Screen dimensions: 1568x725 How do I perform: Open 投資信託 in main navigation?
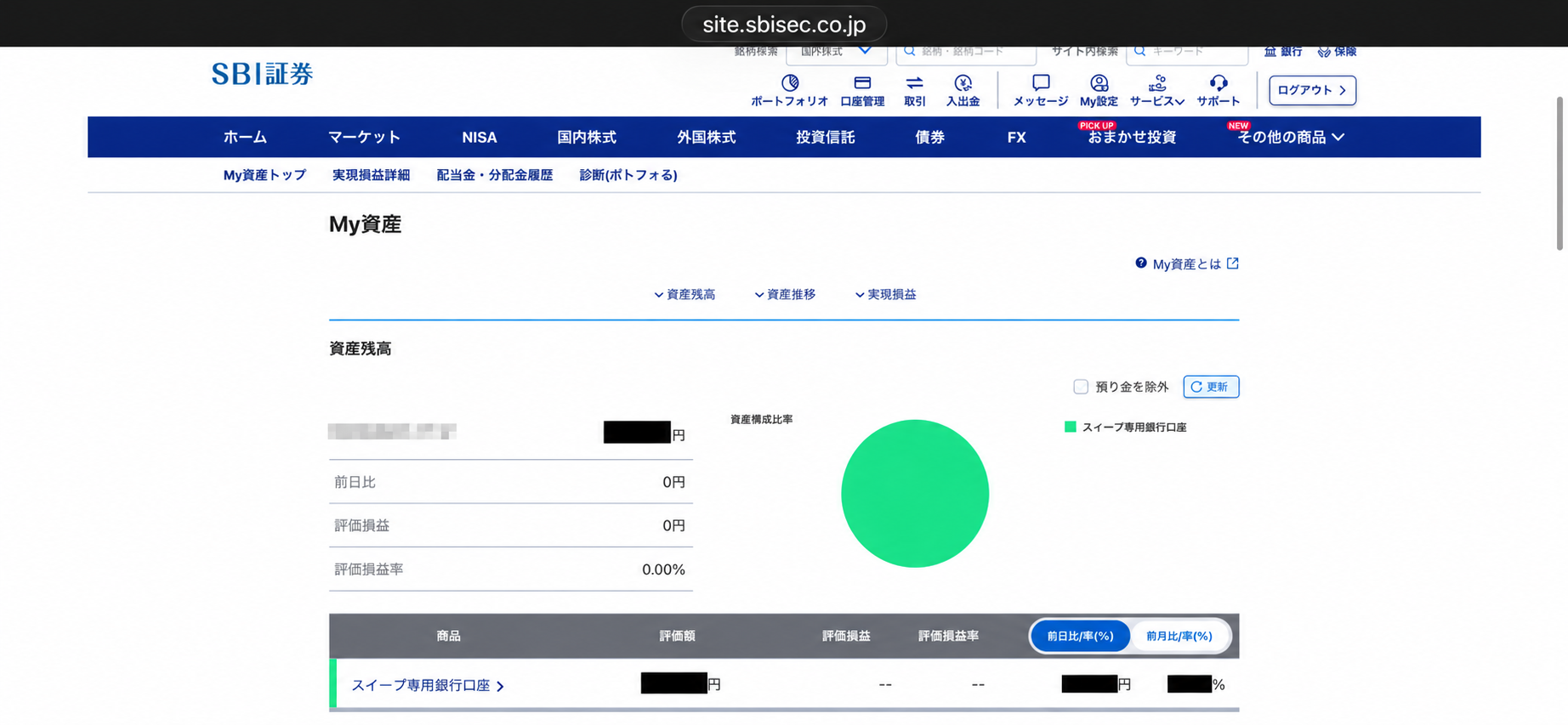click(x=825, y=137)
